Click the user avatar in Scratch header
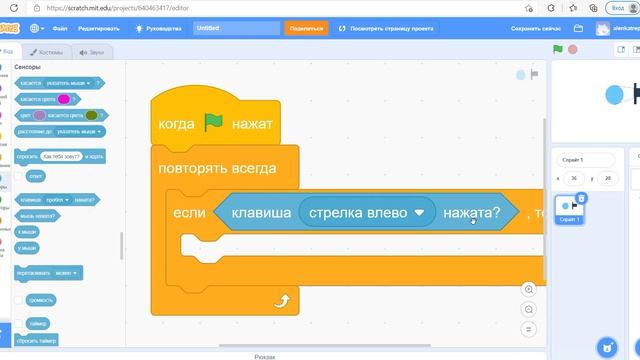Viewport: 640px width, 360px height. (602, 29)
